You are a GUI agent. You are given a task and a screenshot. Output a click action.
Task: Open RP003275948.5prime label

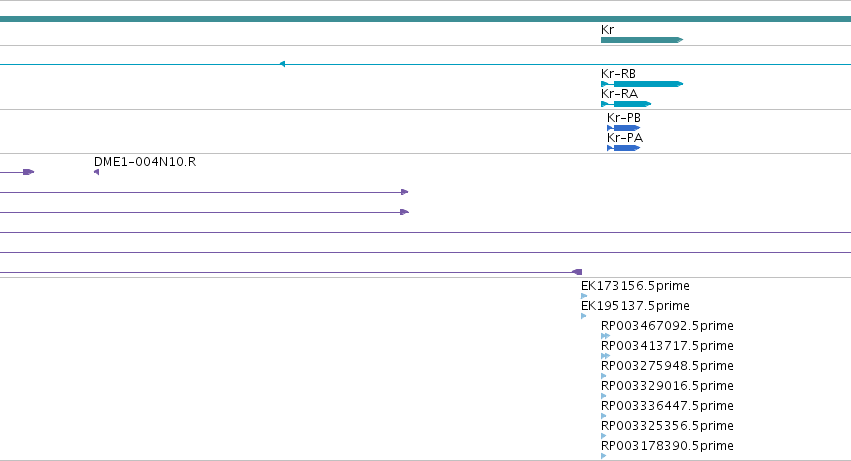point(667,366)
